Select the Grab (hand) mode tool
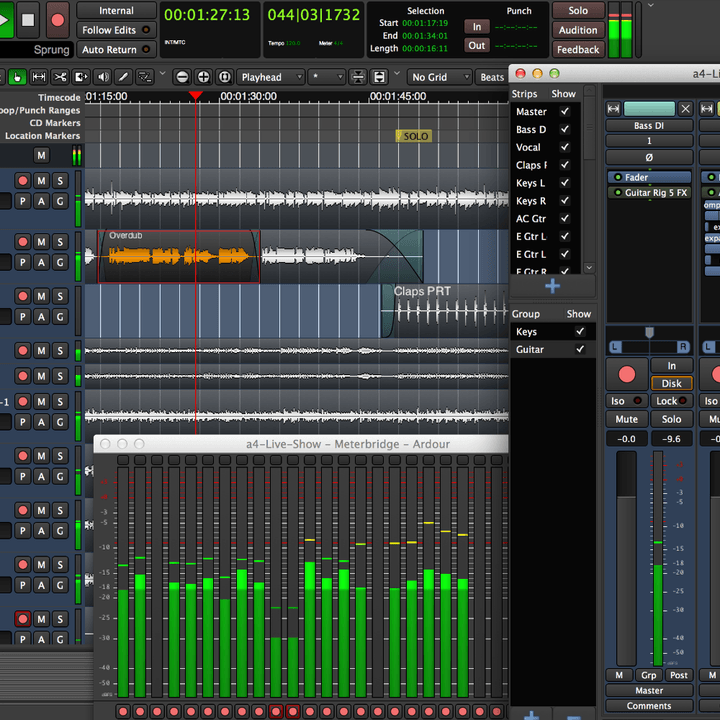The image size is (720, 720). [17, 77]
